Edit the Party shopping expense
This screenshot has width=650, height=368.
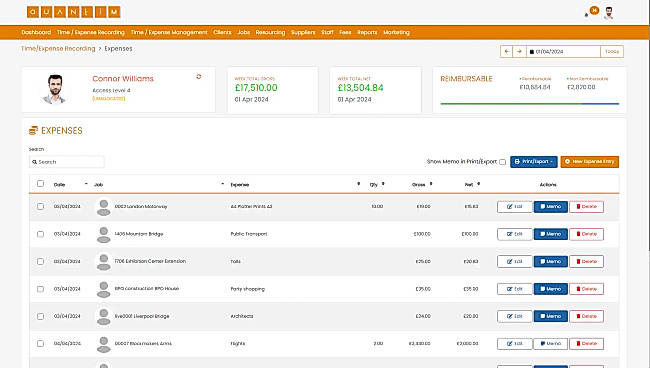click(514, 289)
